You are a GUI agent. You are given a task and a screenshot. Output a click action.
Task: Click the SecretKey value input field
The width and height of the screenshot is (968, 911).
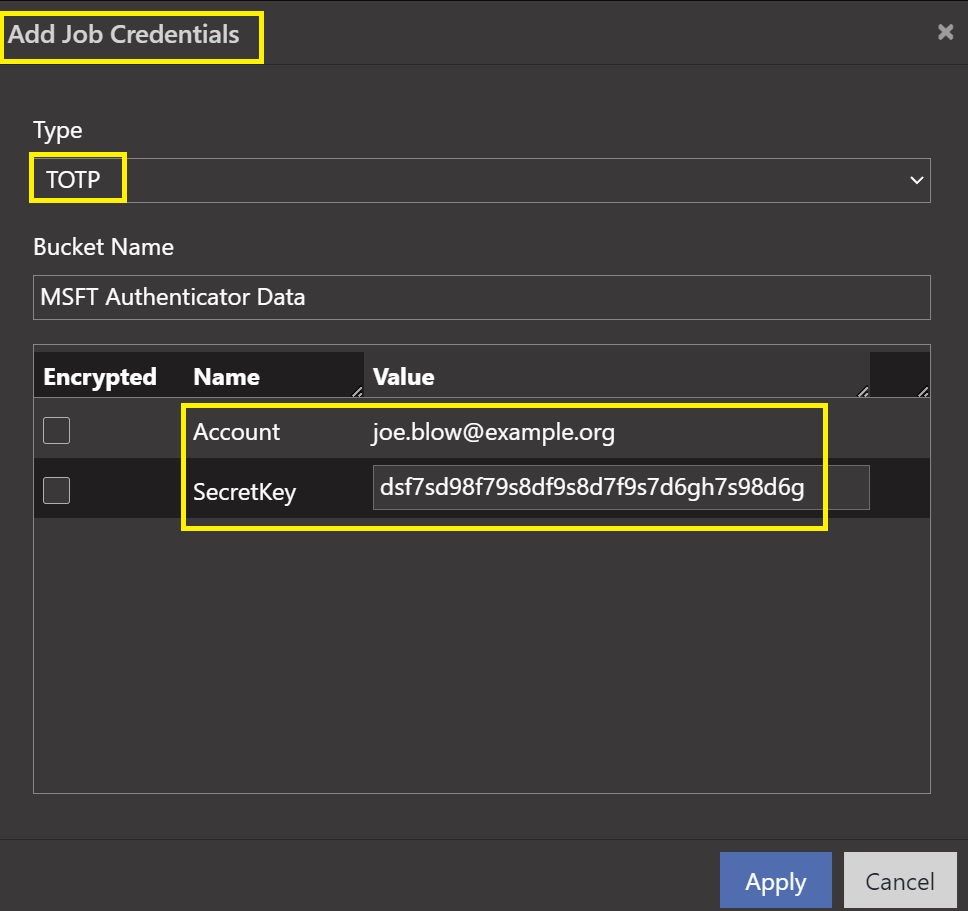[x=620, y=488]
